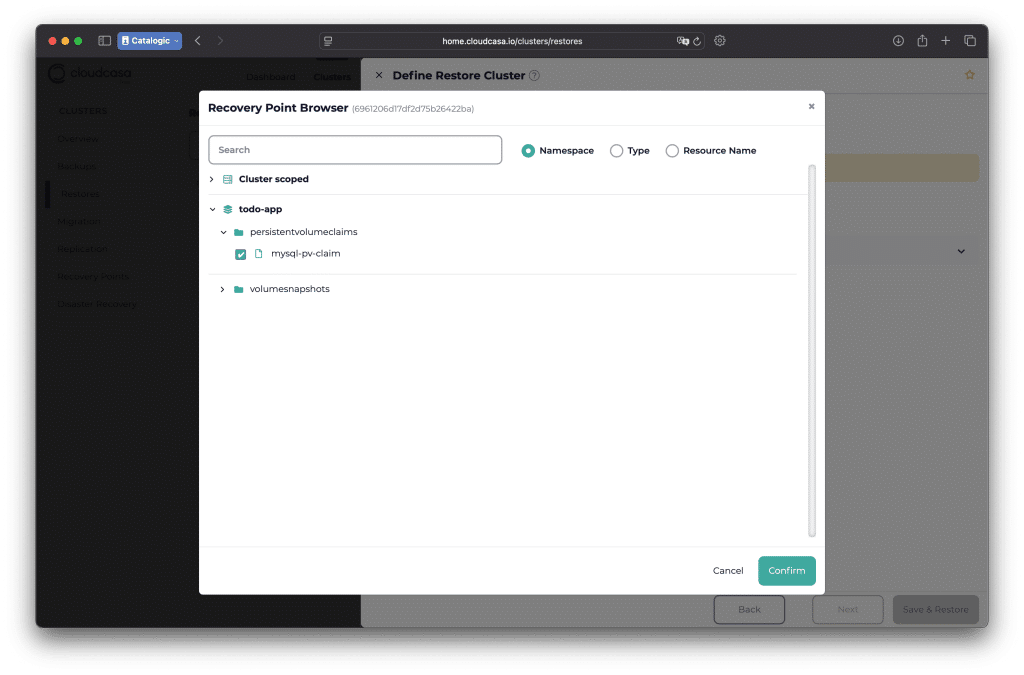Screen dimensions: 1024x675
Task: Click the reload page icon
Action: click(x=697, y=41)
